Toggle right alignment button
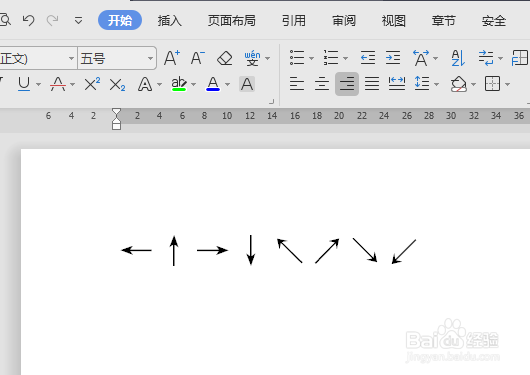The image size is (530, 375). [x=347, y=84]
